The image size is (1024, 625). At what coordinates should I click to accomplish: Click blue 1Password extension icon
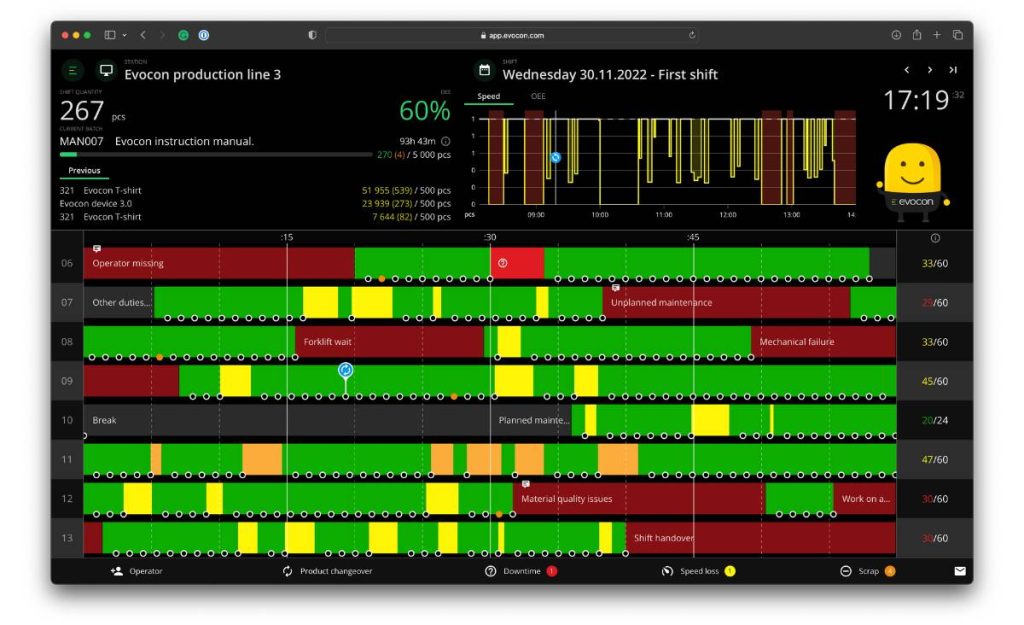[204, 35]
